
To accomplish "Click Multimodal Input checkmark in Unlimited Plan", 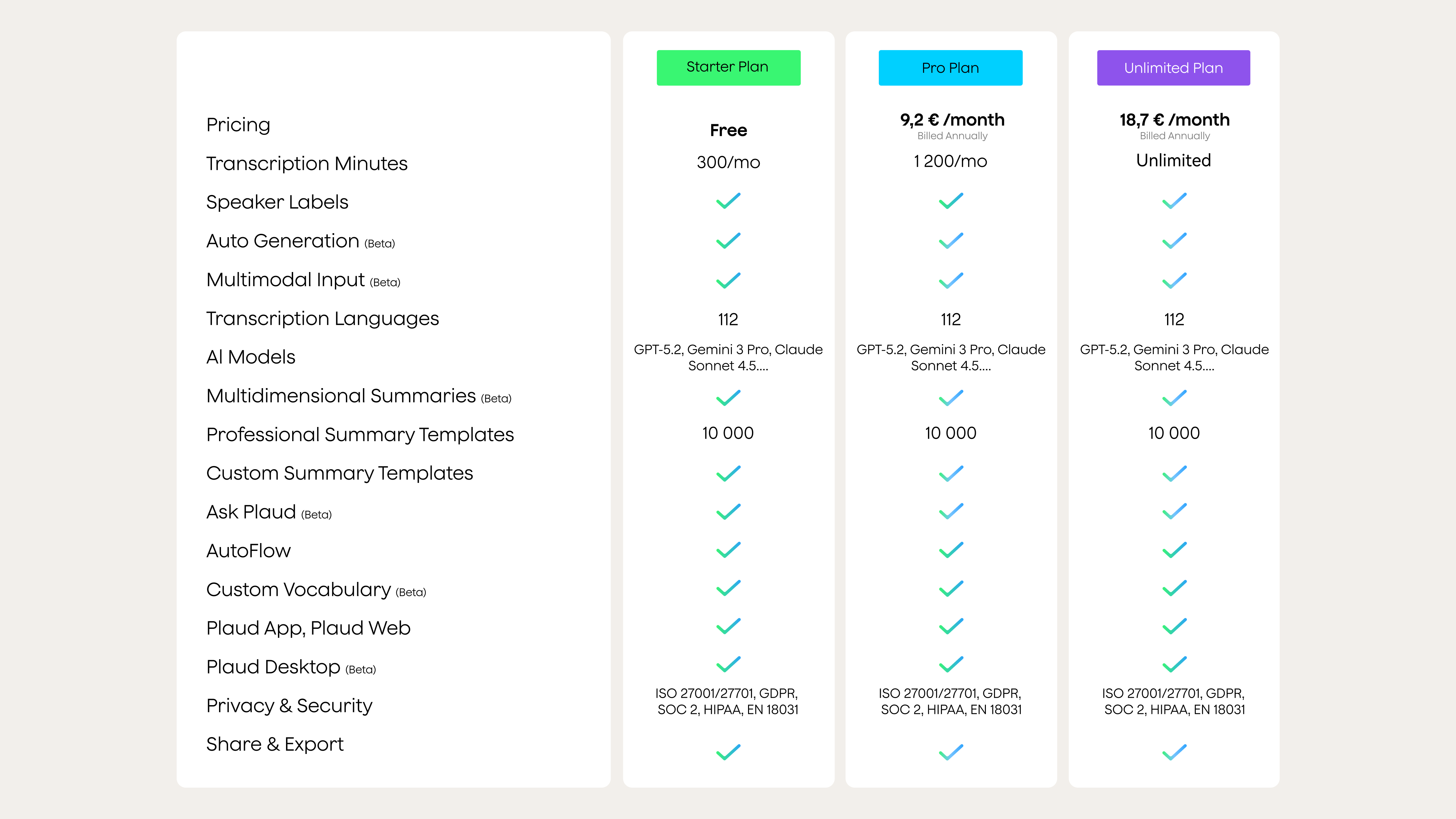I will tap(1174, 280).
